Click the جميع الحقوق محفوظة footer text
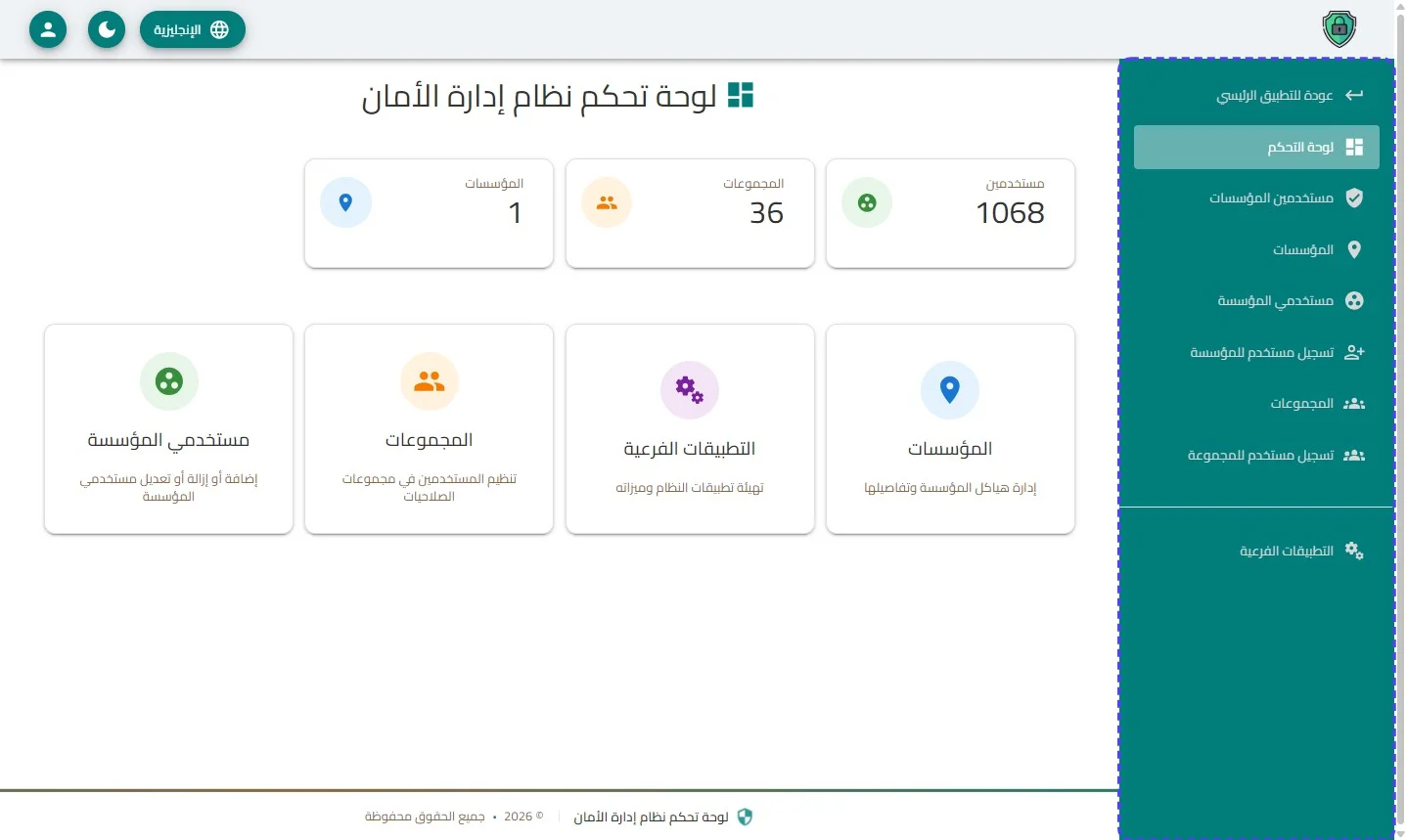1407x840 pixels. (x=425, y=817)
